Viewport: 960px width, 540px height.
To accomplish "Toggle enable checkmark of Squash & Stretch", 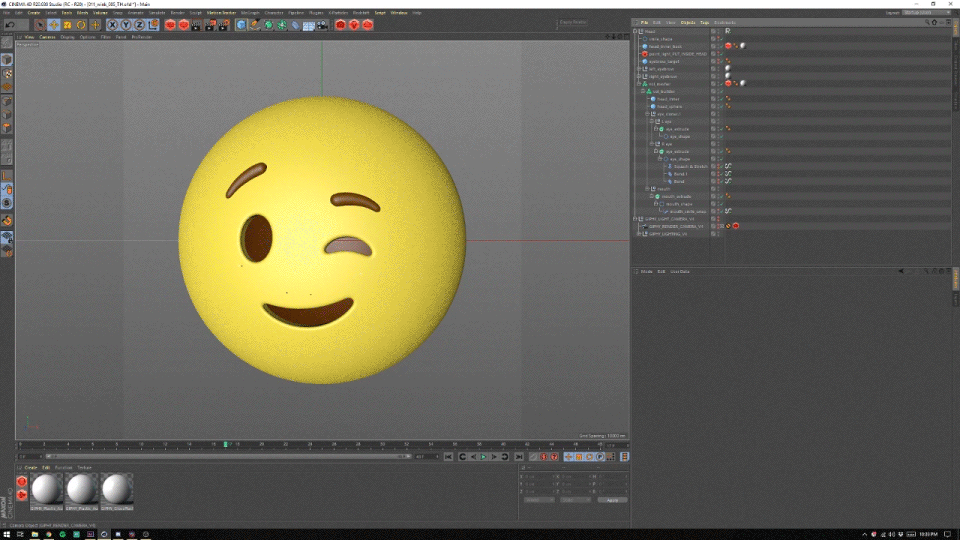I will (722, 167).
